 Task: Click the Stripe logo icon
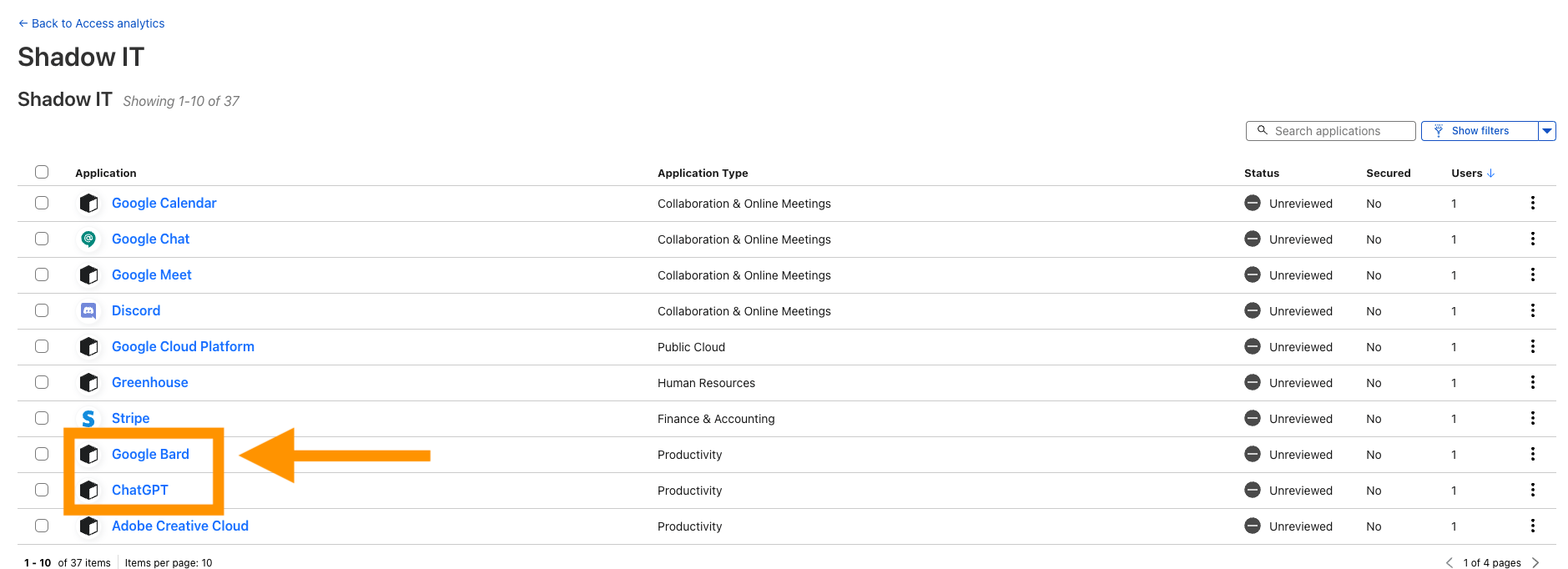88,418
